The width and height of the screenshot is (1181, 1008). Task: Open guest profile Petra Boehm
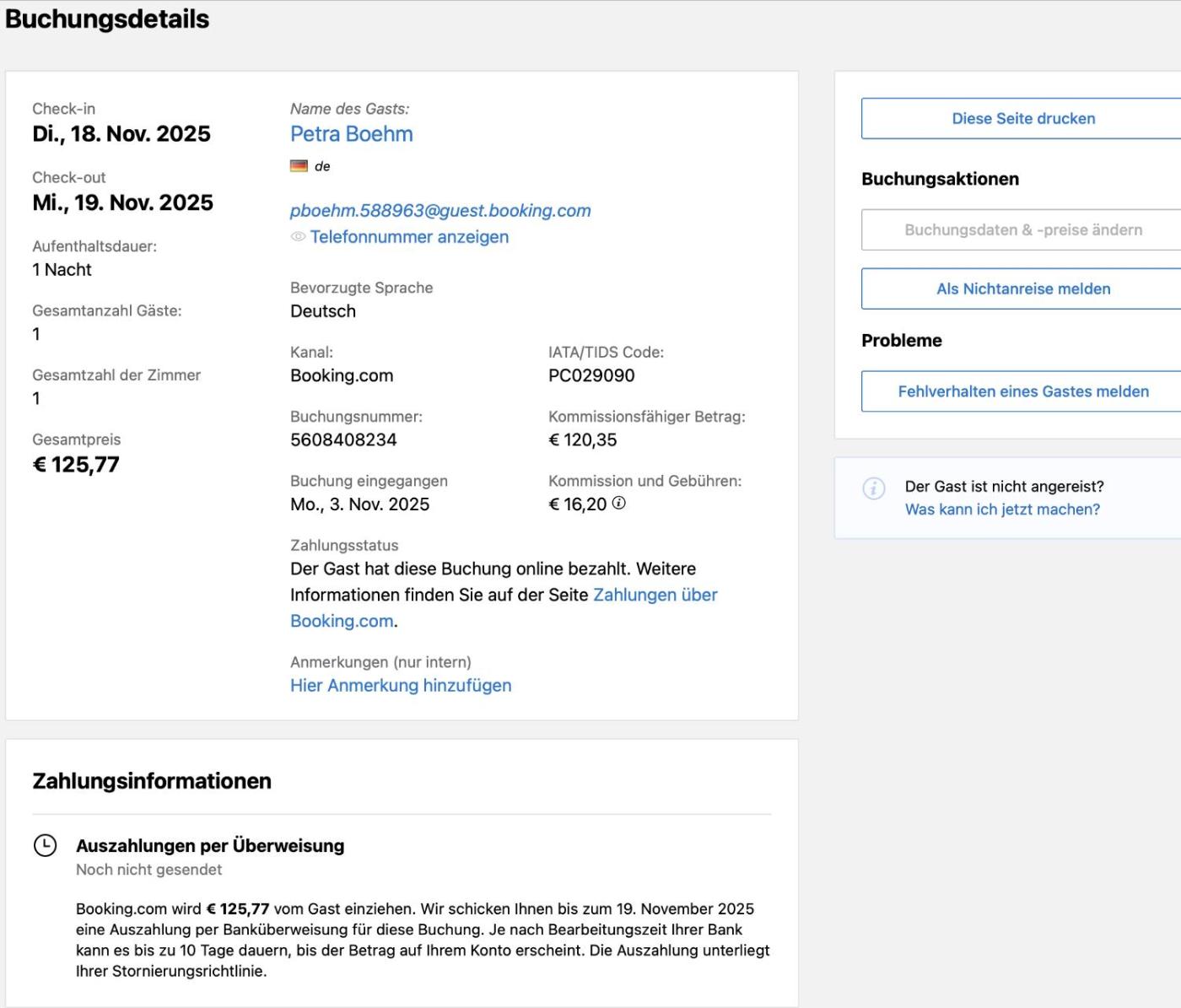tap(351, 134)
